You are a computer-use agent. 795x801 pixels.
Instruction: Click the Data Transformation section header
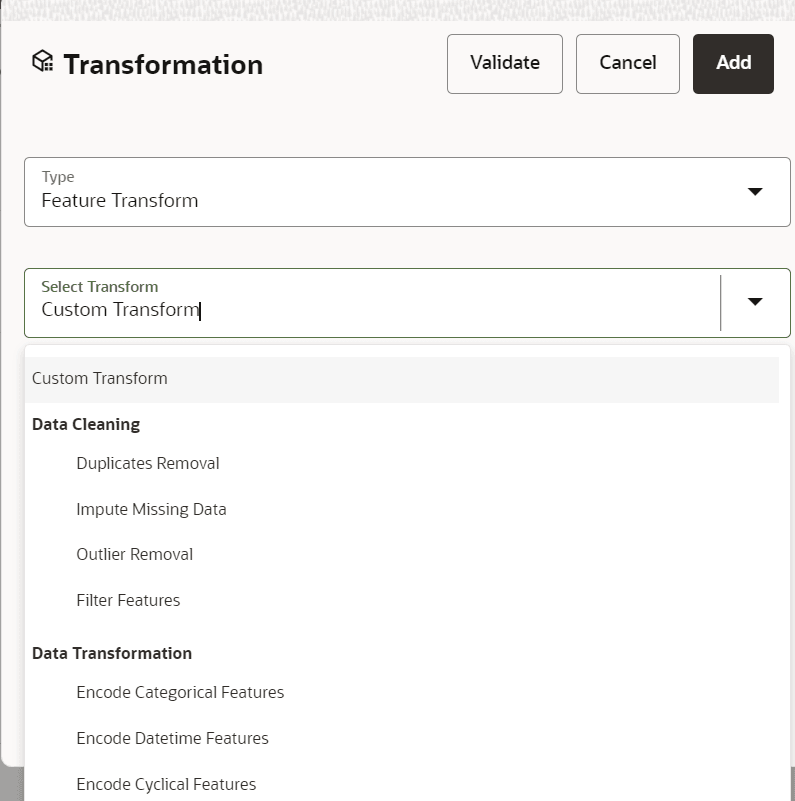[111, 653]
